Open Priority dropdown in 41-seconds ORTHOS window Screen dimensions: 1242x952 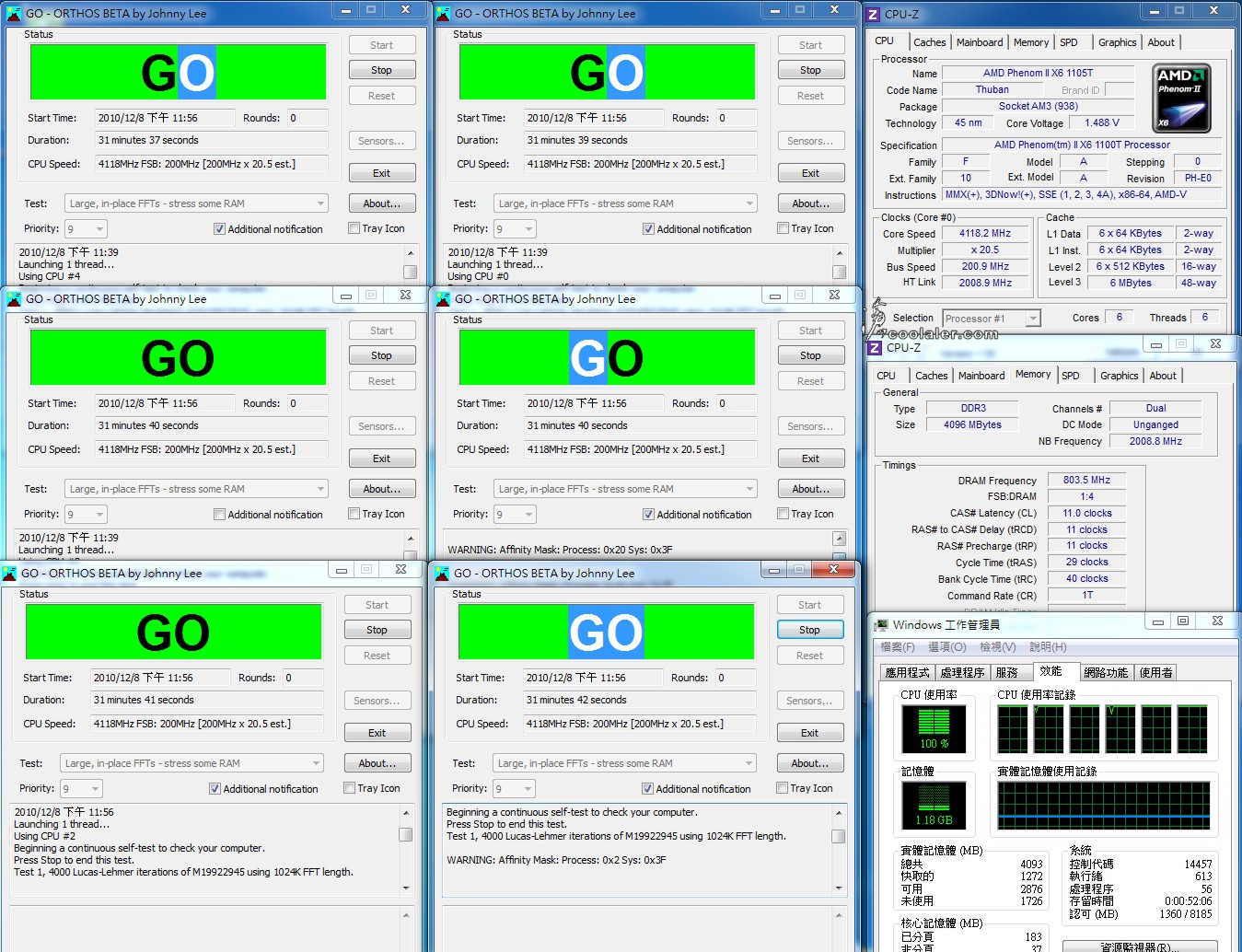click(x=81, y=788)
